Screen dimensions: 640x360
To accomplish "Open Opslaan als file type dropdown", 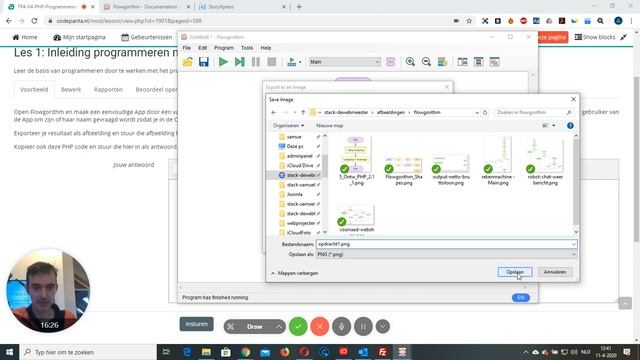I will 447,254.
